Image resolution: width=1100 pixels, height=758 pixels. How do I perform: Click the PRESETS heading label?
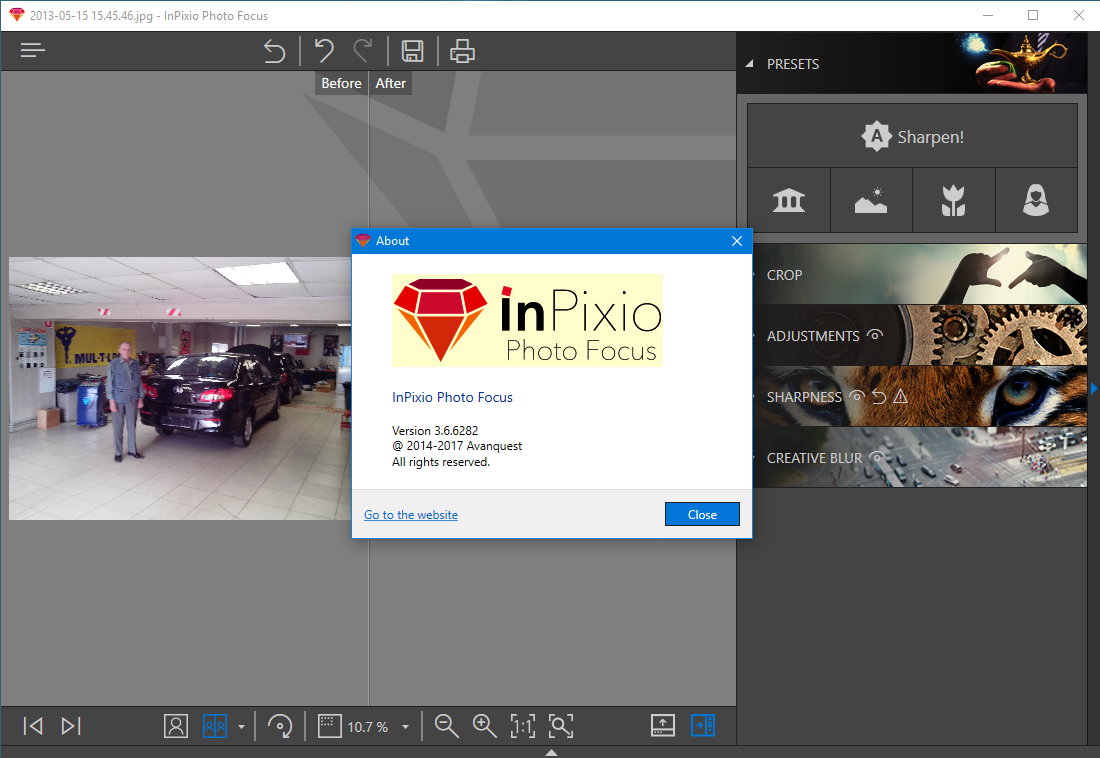793,64
